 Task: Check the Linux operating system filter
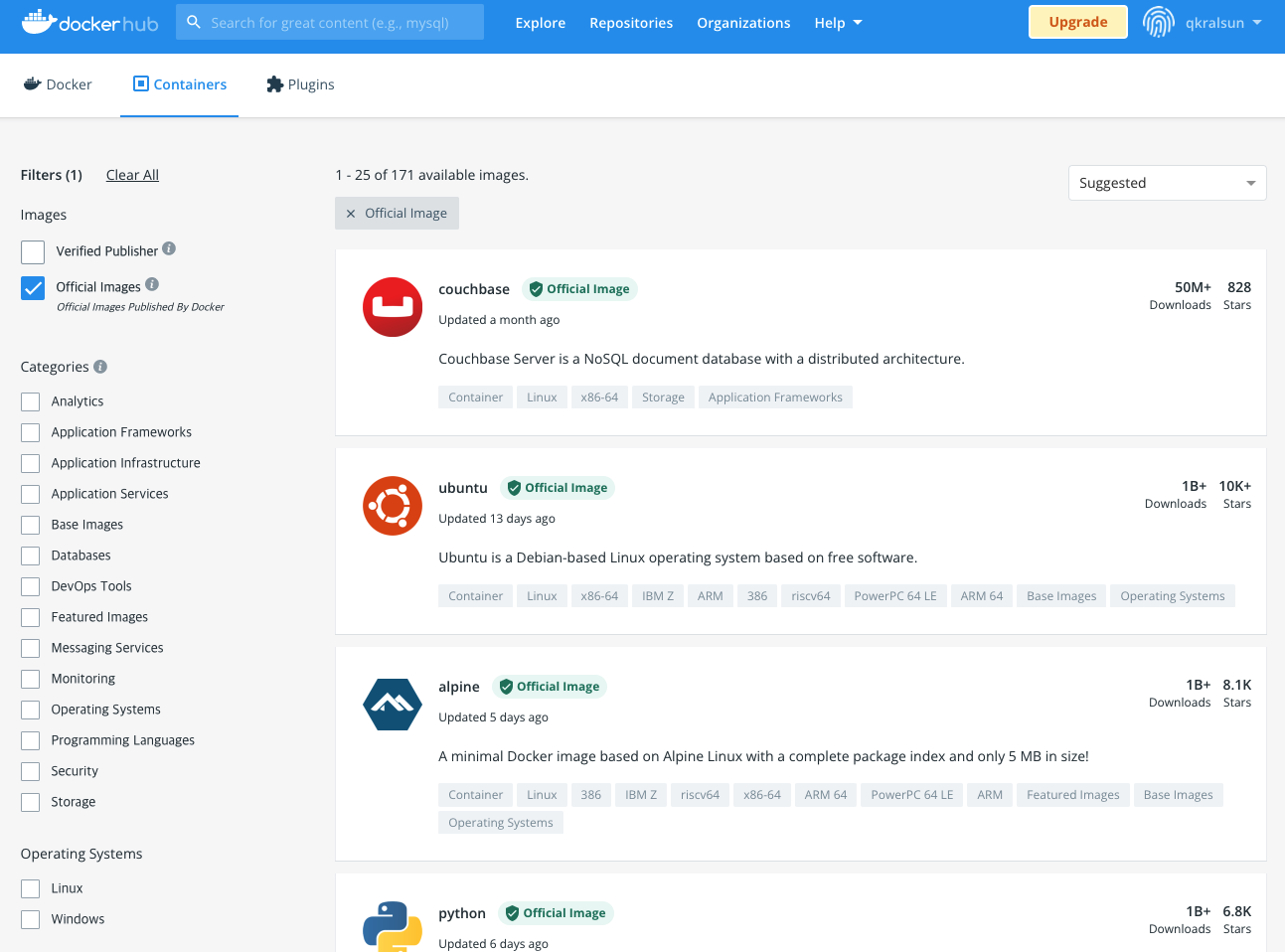(x=31, y=888)
